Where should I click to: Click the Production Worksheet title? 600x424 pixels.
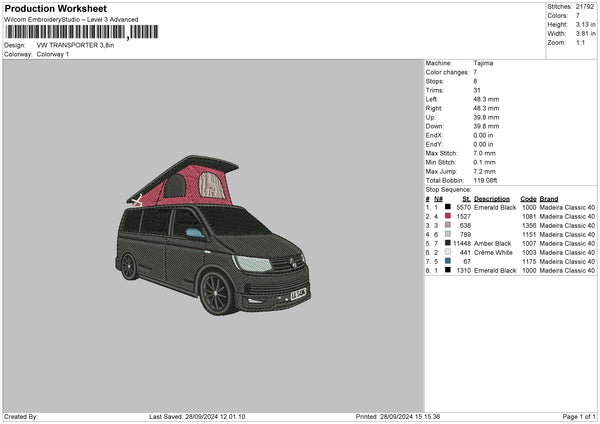[x=55, y=8]
